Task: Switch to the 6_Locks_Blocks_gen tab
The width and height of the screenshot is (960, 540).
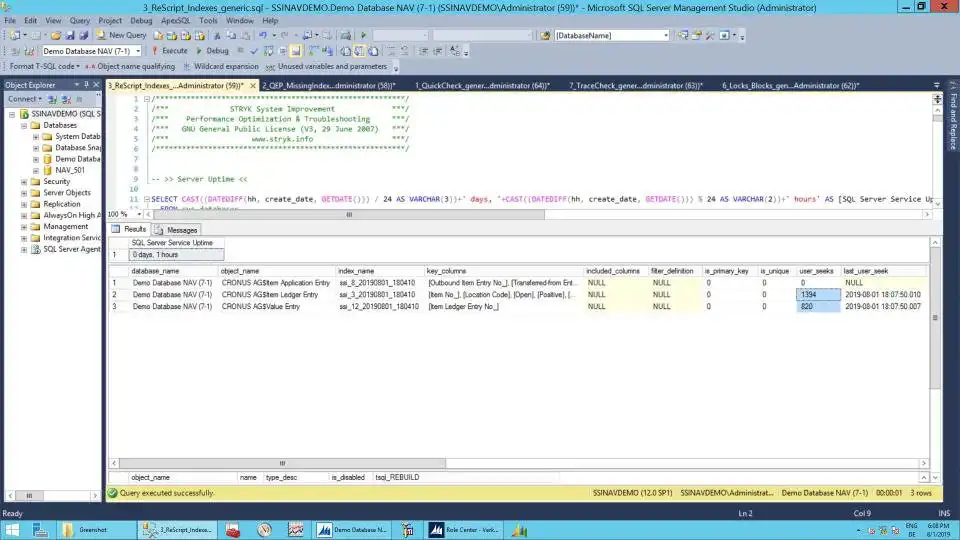Action: pos(790,86)
